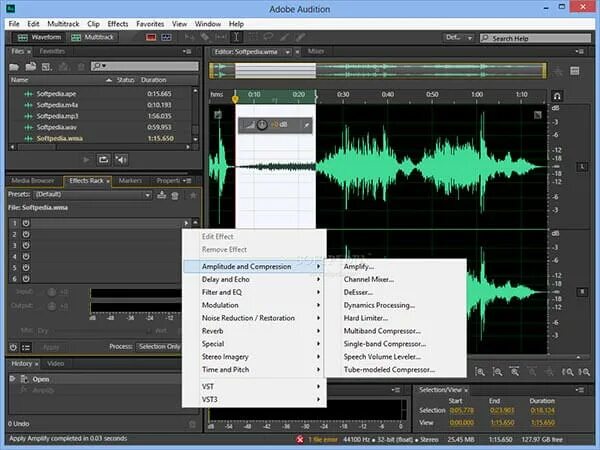Delete effects rack preset trash icon

(x=175, y=196)
